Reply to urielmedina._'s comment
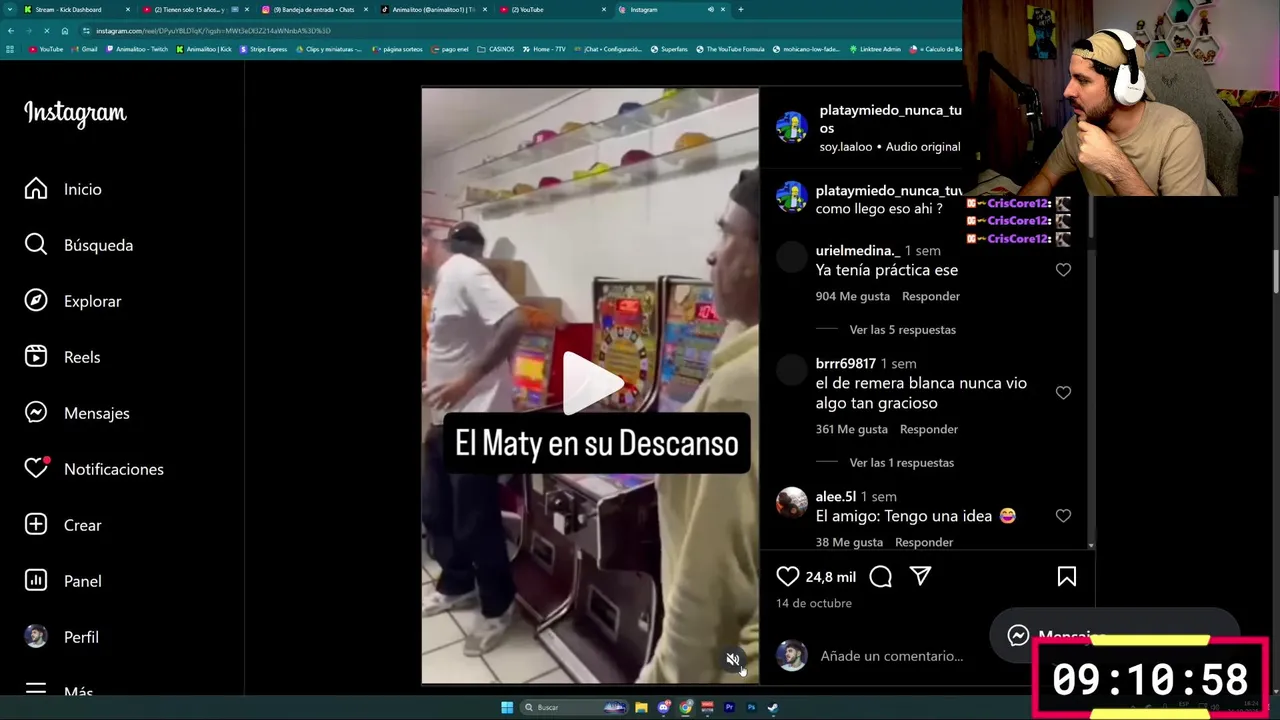The width and height of the screenshot is (1280, 720). click(931, 296)
